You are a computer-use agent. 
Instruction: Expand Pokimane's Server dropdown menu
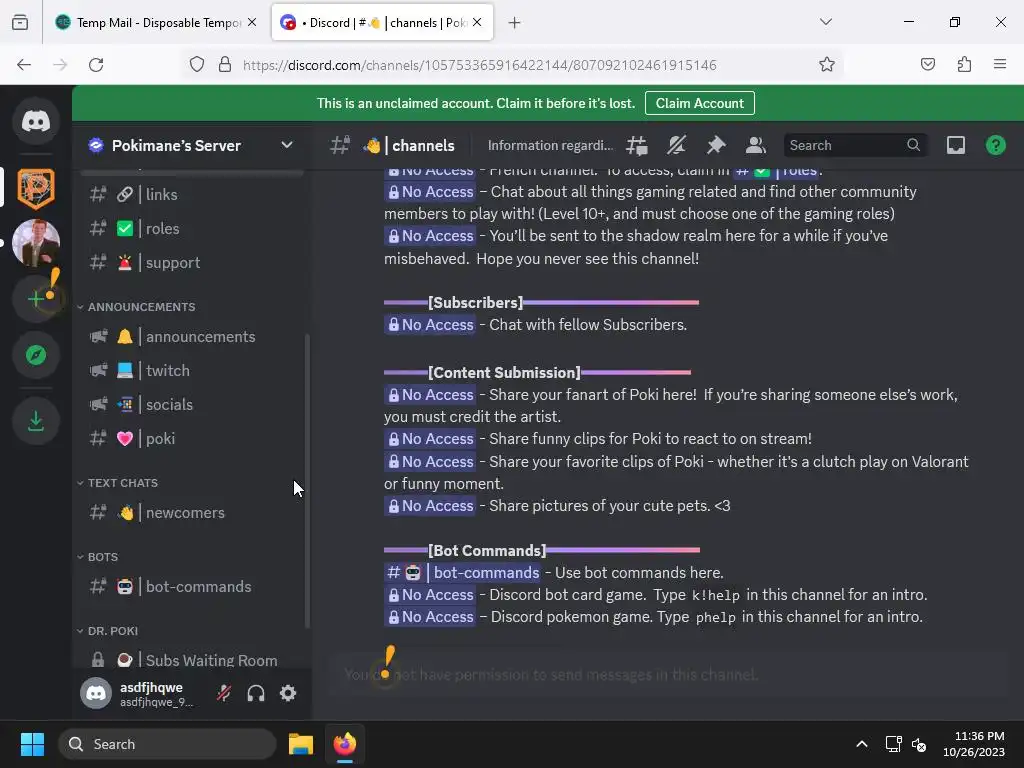point(287,145)
